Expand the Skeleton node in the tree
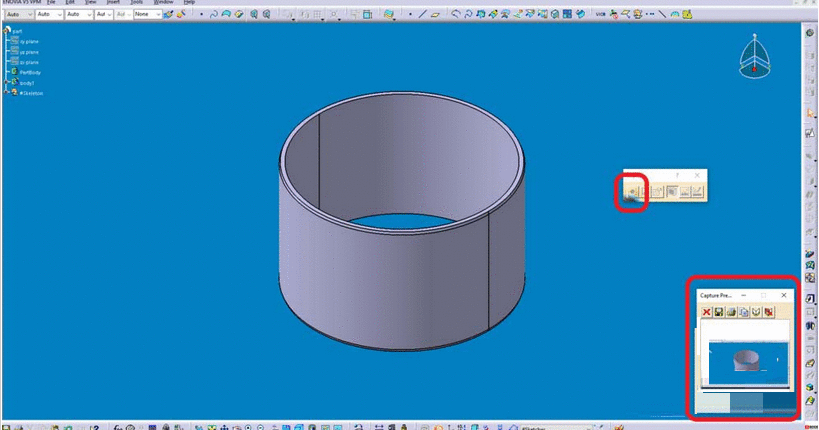The image size is (819, 430). tap(6, 93)
